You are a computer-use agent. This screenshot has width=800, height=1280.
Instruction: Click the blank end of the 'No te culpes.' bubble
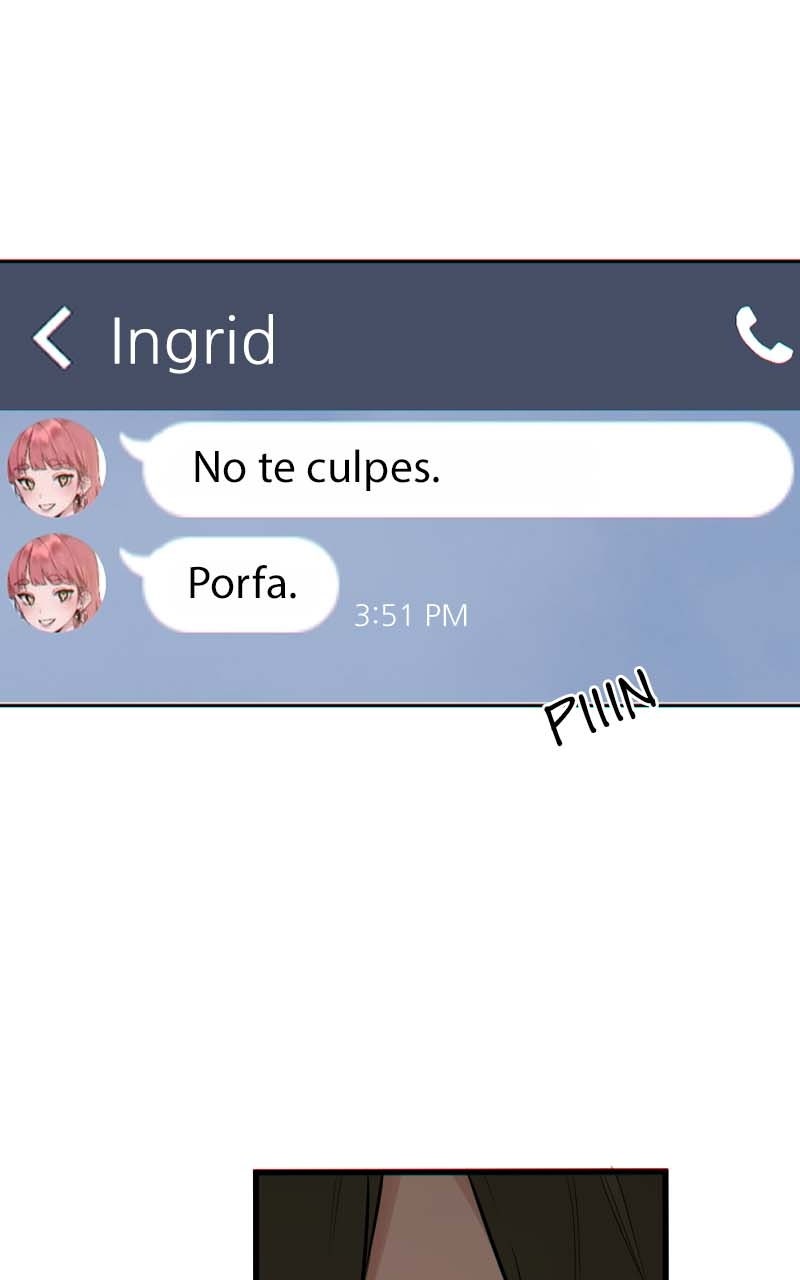point(620,469)
